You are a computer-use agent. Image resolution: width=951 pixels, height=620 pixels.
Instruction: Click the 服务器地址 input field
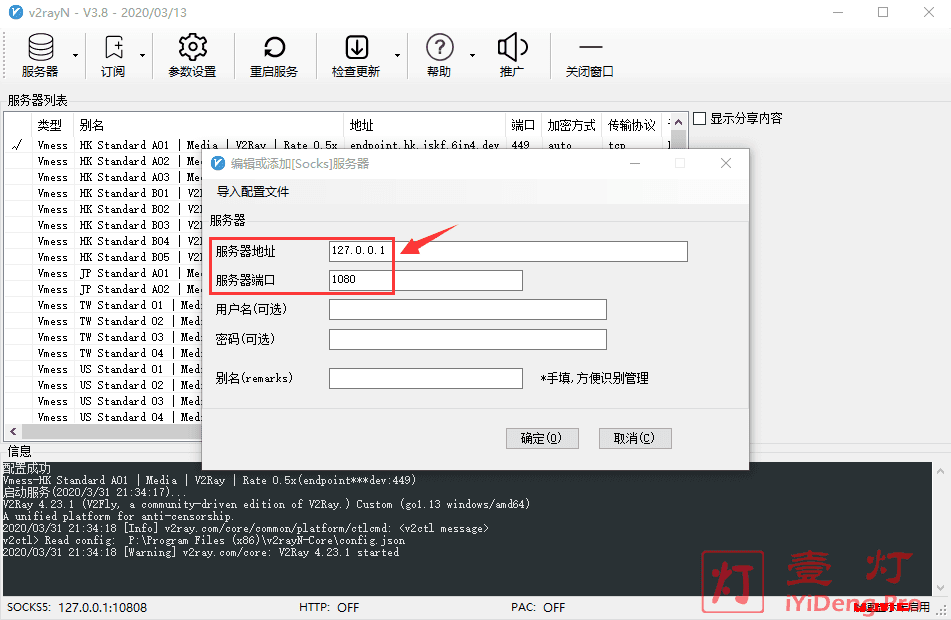[508, 251]
